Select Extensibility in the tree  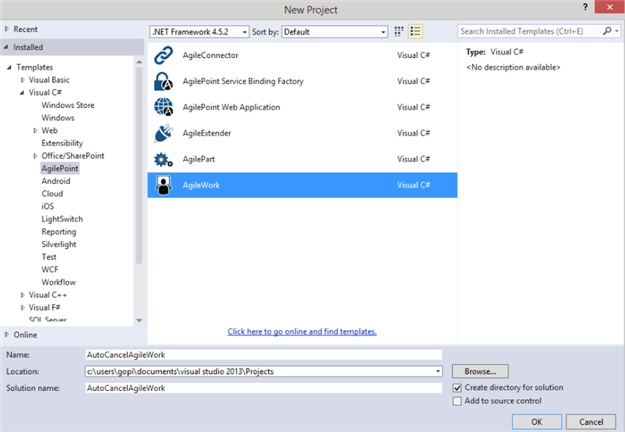pyautogui.click(x=62, y=143)
